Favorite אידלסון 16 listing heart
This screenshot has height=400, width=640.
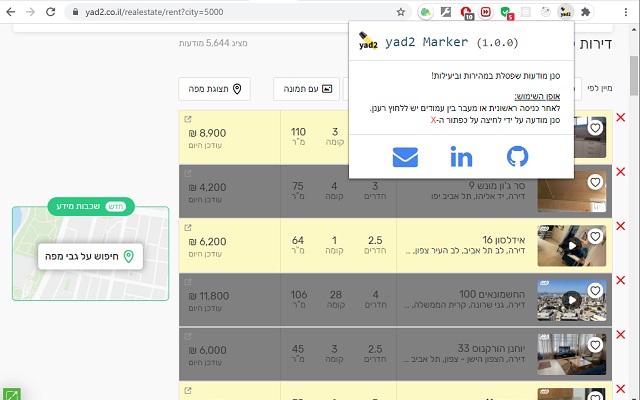[x=595, y=236]
